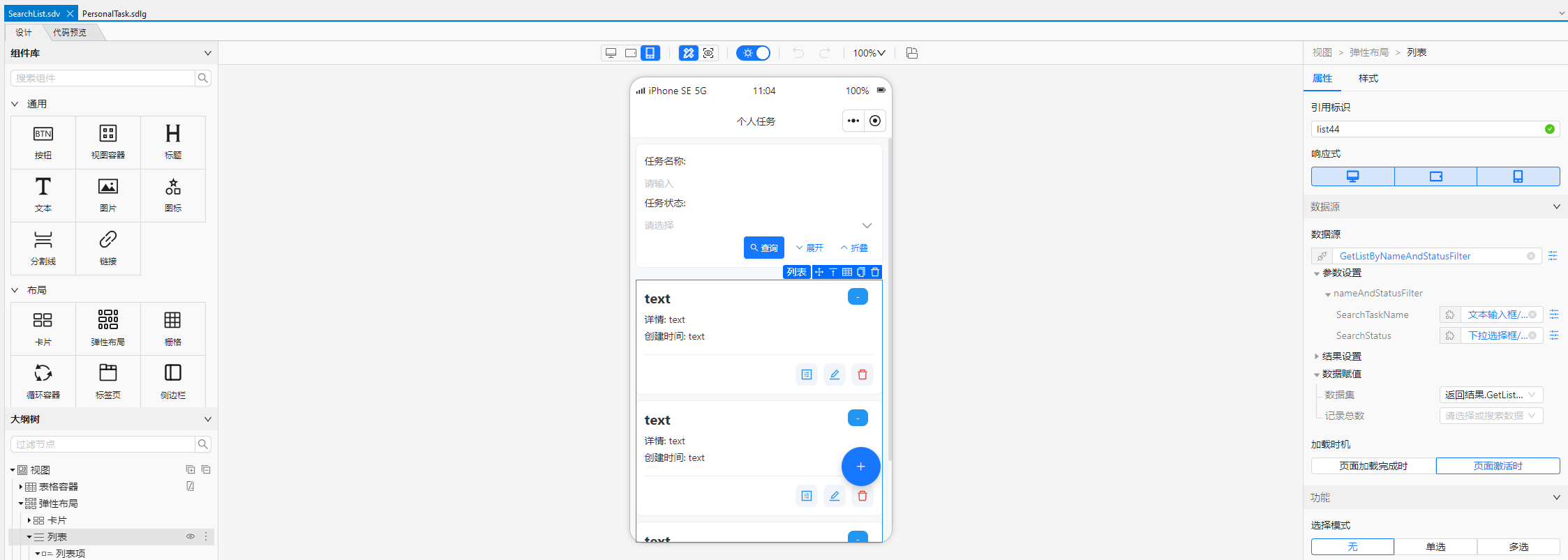Click the round blue plus floating button
This screenshot has height=560, width=1568.
tap(861, 467)
